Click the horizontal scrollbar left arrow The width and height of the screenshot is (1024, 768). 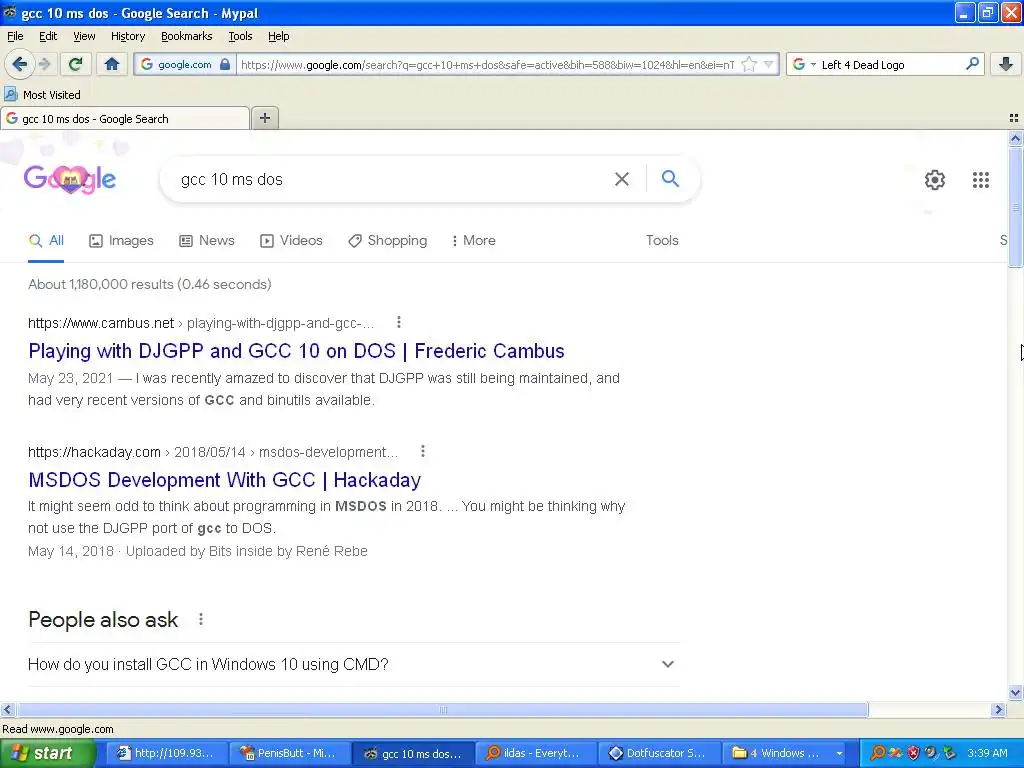pyautogui.click(x=7, y=709)
